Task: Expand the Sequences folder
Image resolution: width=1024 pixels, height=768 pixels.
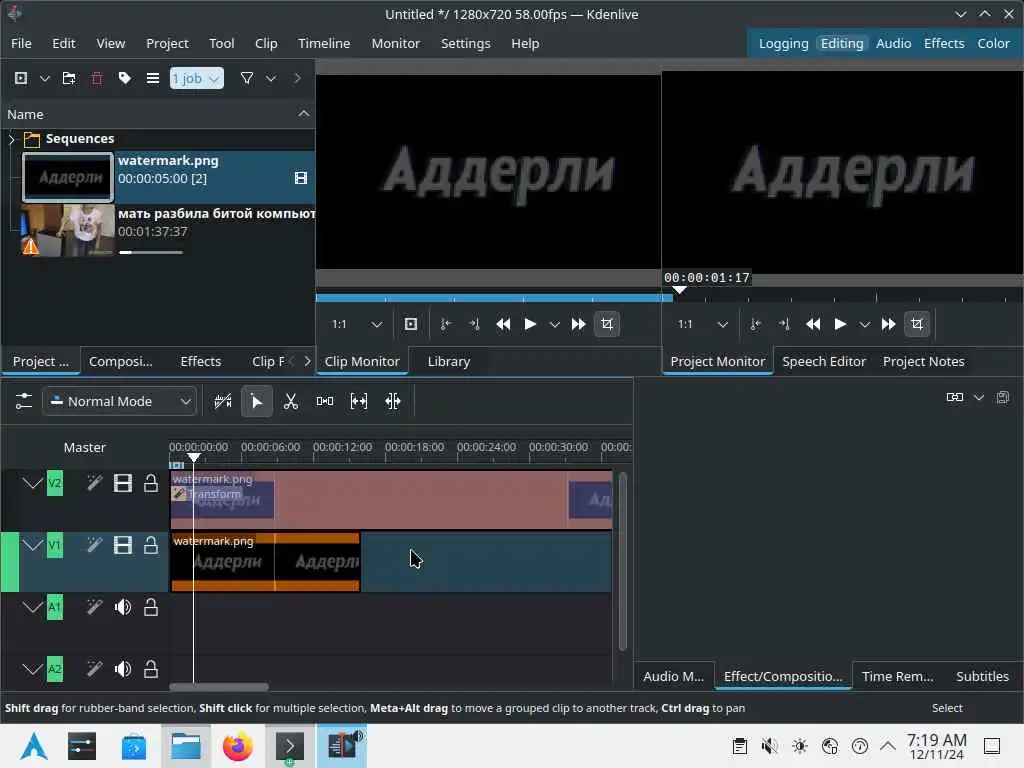Action: coord(11,138)
